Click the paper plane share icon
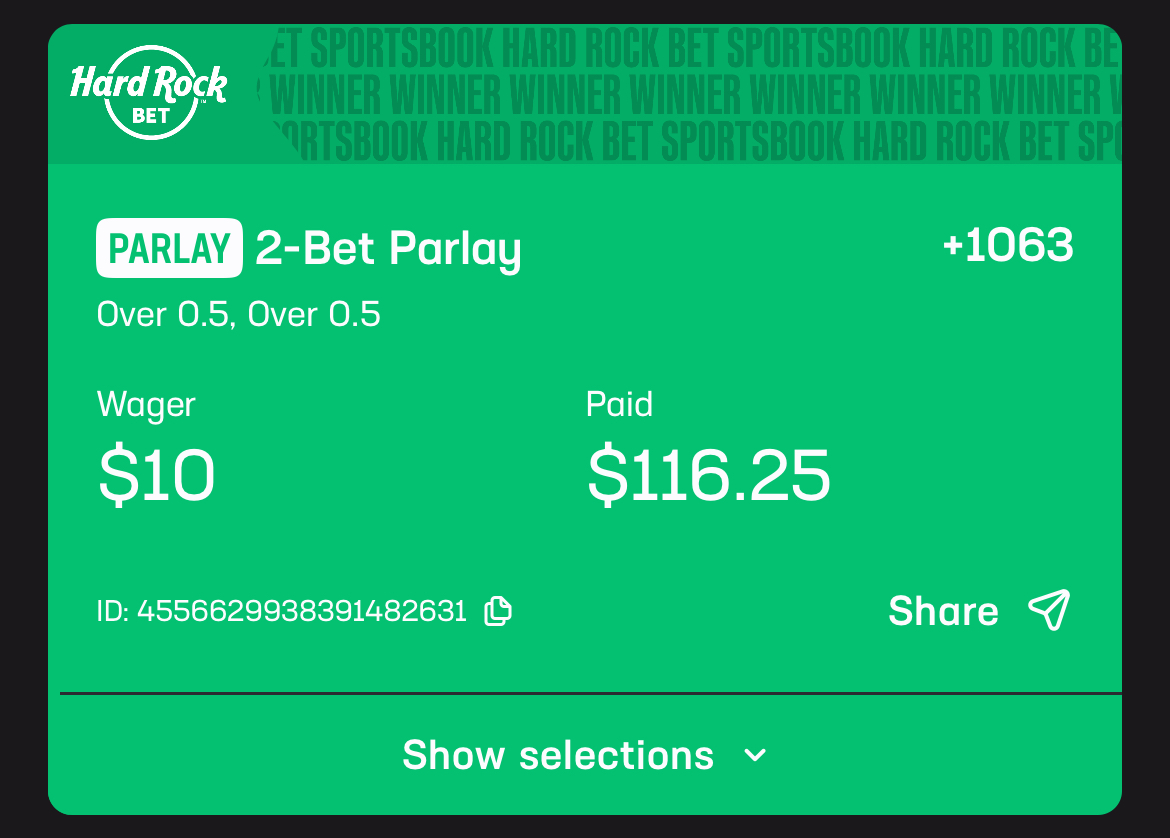 coord(1049,610)
